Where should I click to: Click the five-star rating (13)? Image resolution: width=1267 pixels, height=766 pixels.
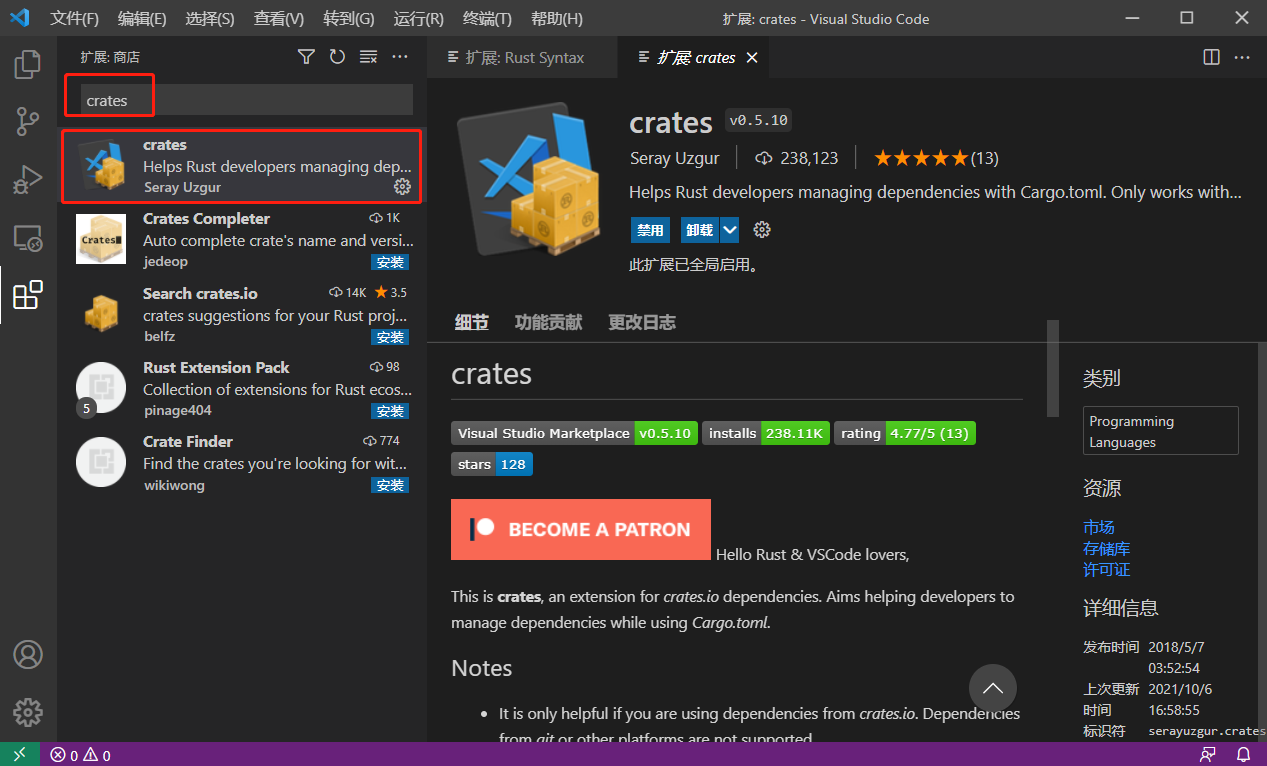click(x=936, y=158)
